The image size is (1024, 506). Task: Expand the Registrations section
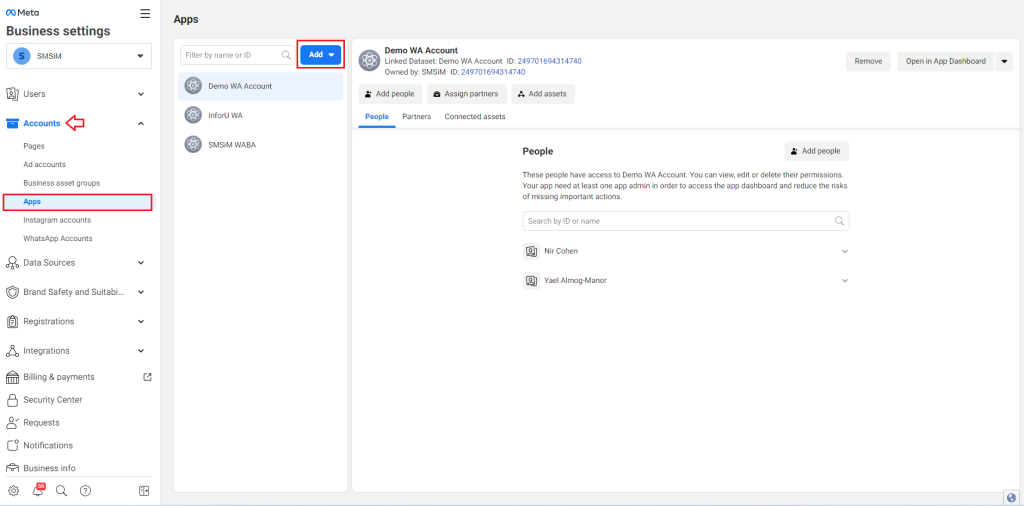tap(140, 321)
